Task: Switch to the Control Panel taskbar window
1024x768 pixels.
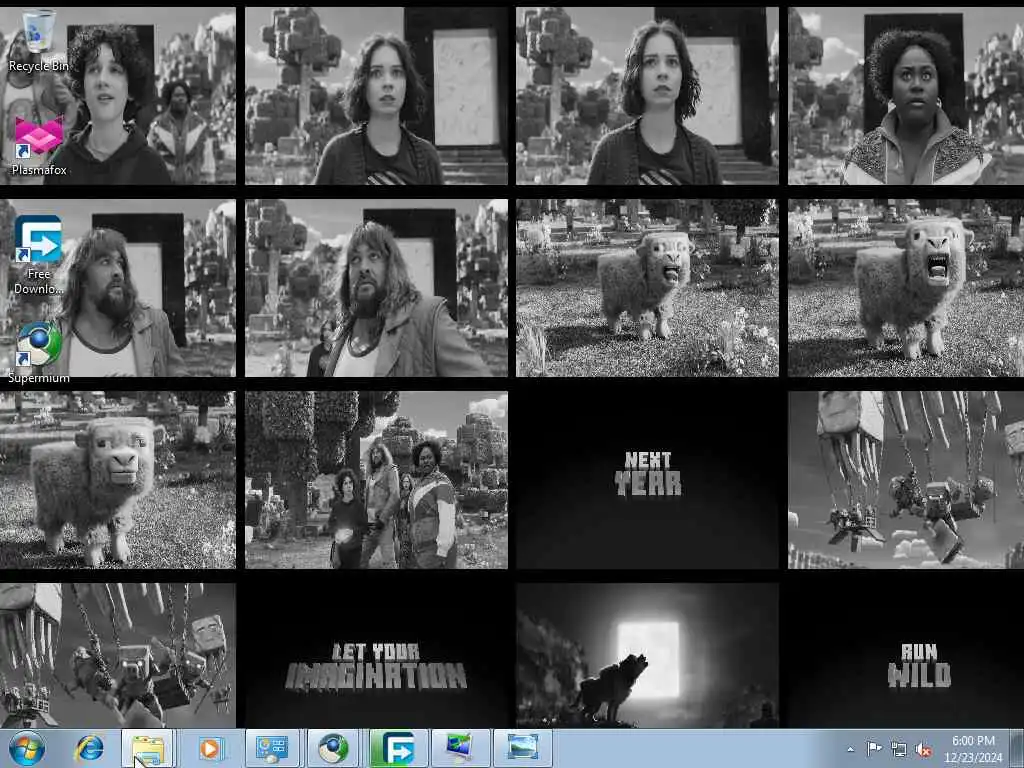Action: tap(272, 748)
